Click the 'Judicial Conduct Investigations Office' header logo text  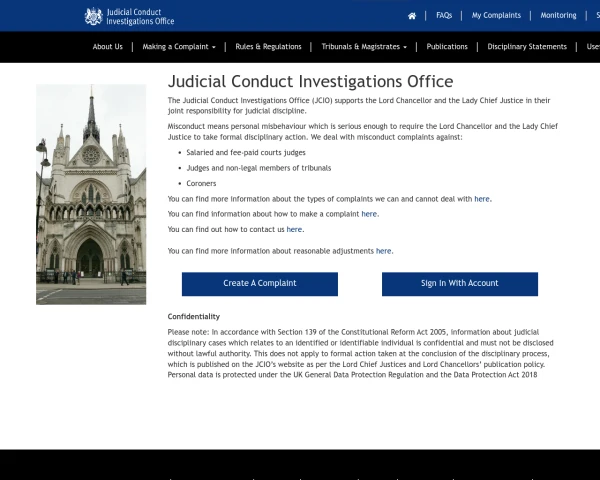coord(140,16)
